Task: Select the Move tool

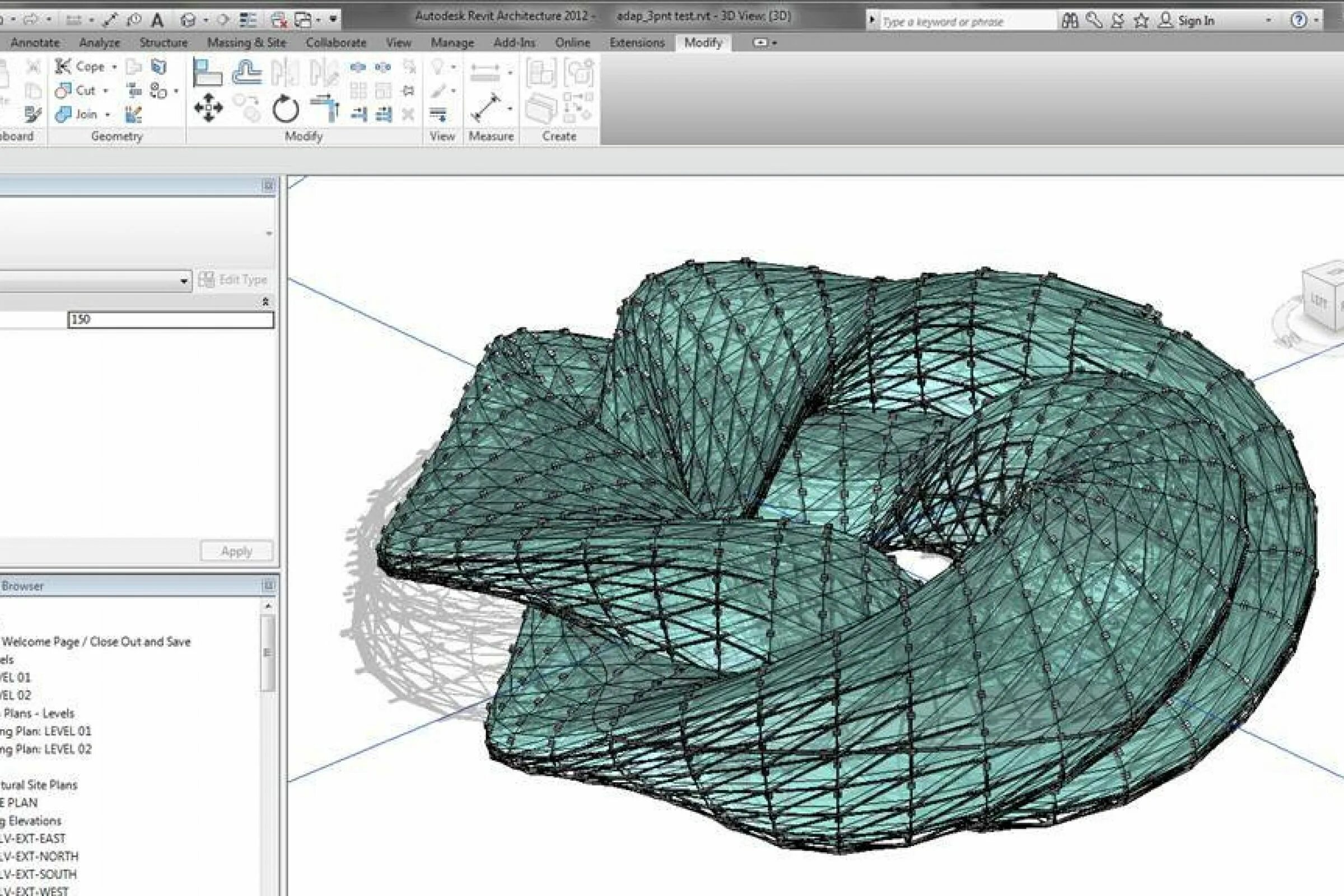Action: click(208, 108)
